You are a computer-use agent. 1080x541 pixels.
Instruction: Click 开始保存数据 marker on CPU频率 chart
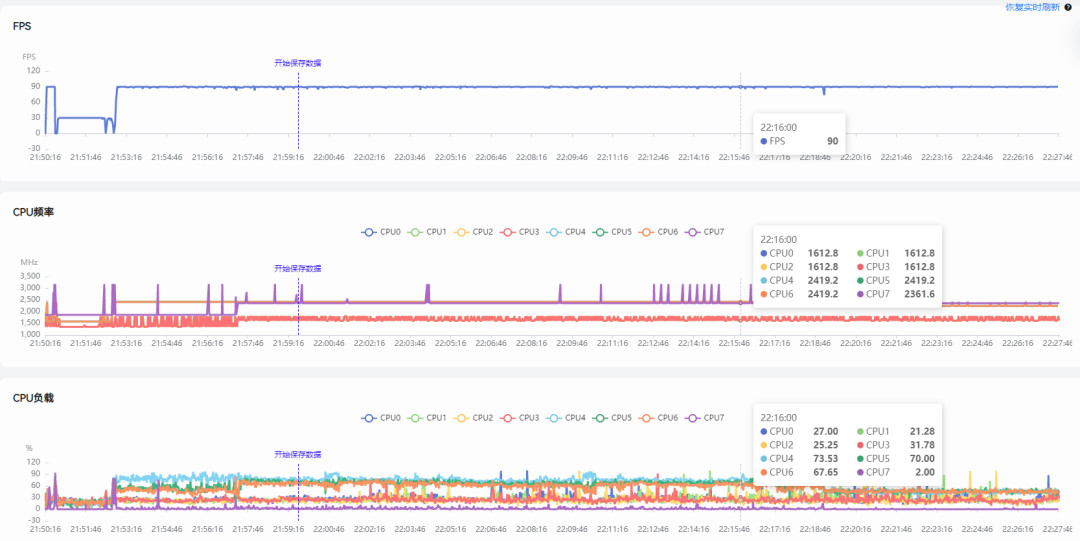pyautogui.click(x=298, y=269)
